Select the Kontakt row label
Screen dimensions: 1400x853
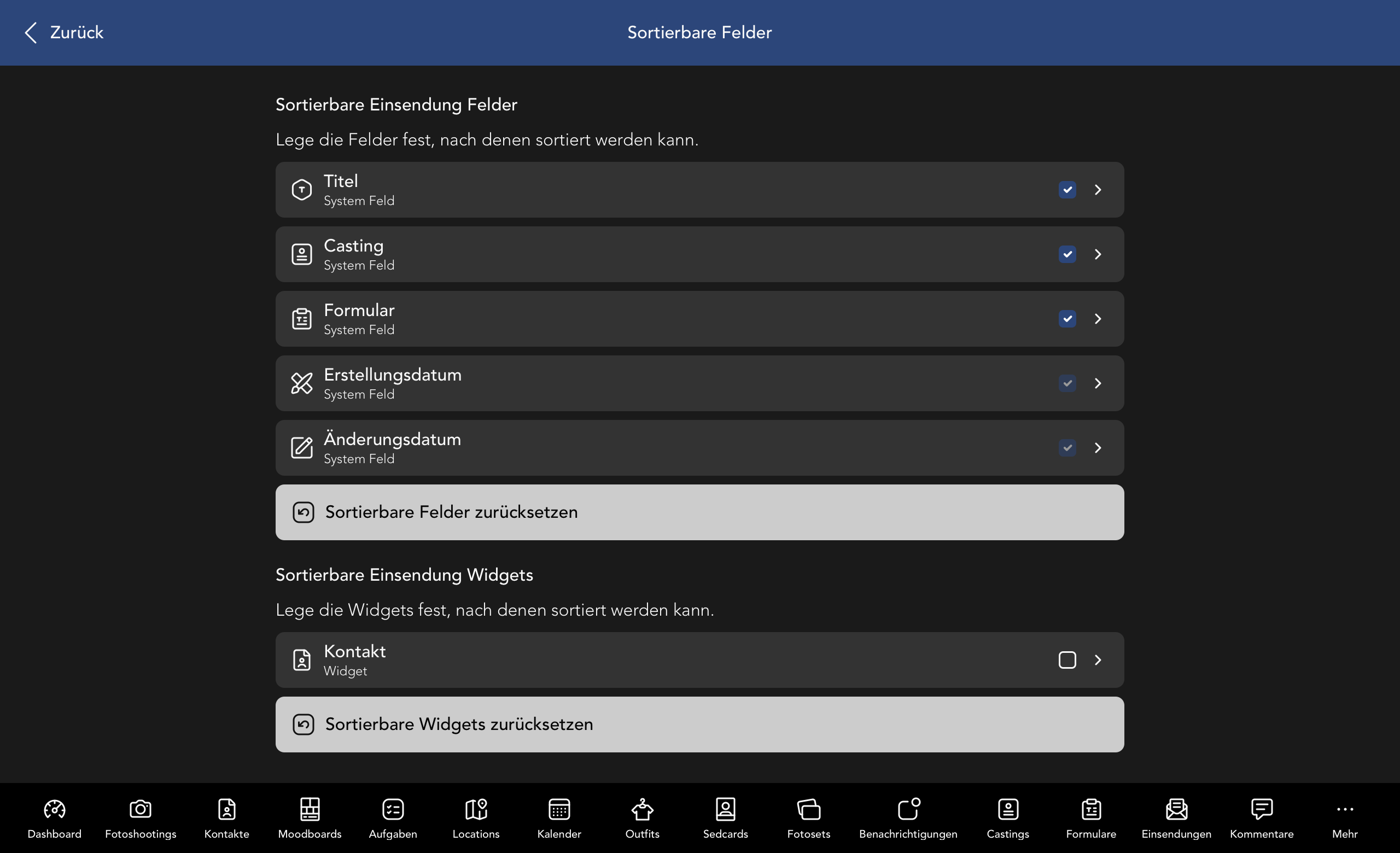click(x=354, y=651)
